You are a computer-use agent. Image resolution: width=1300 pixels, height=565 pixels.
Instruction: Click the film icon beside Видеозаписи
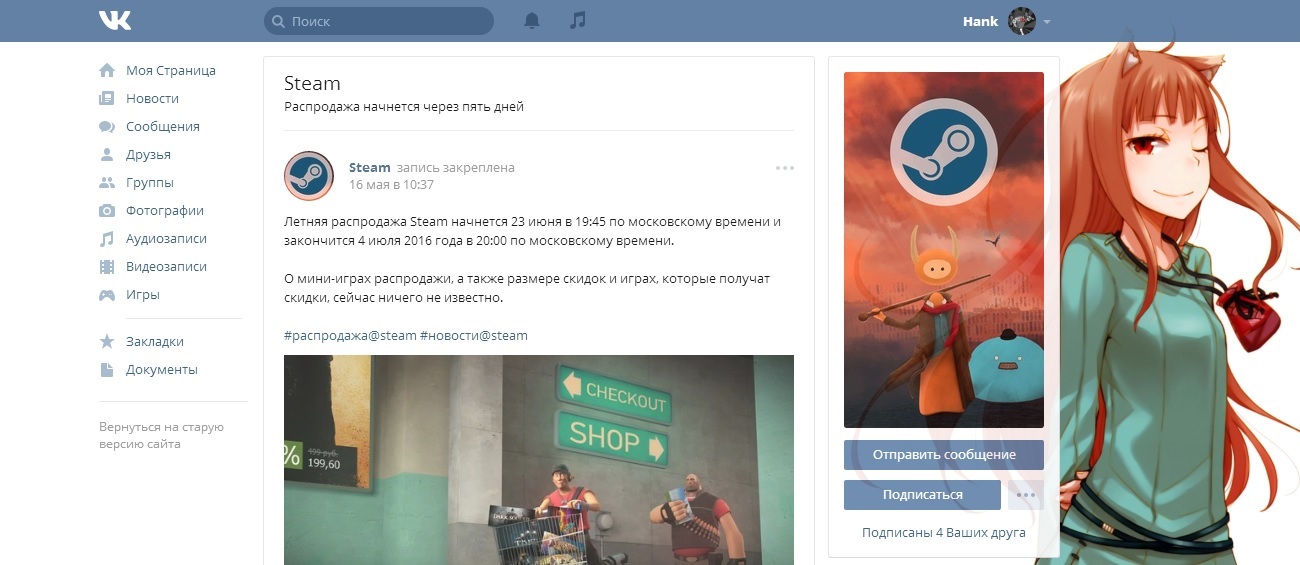click(107, 266)
